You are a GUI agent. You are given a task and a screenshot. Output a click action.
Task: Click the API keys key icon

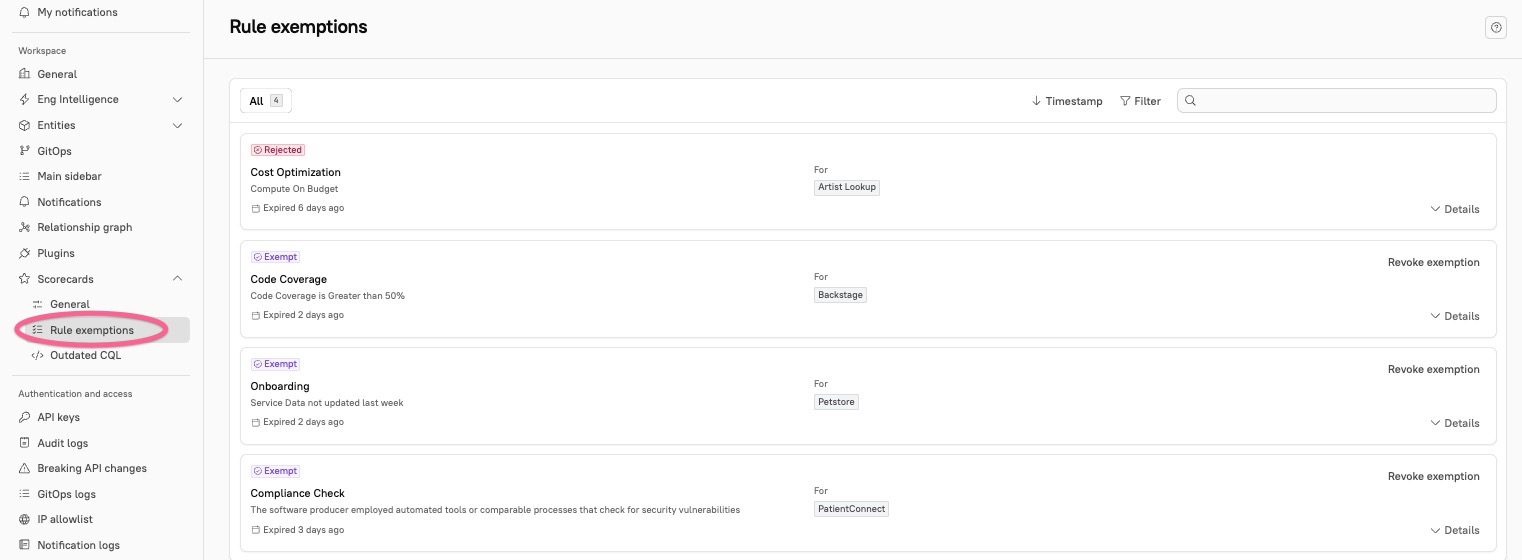26,418
